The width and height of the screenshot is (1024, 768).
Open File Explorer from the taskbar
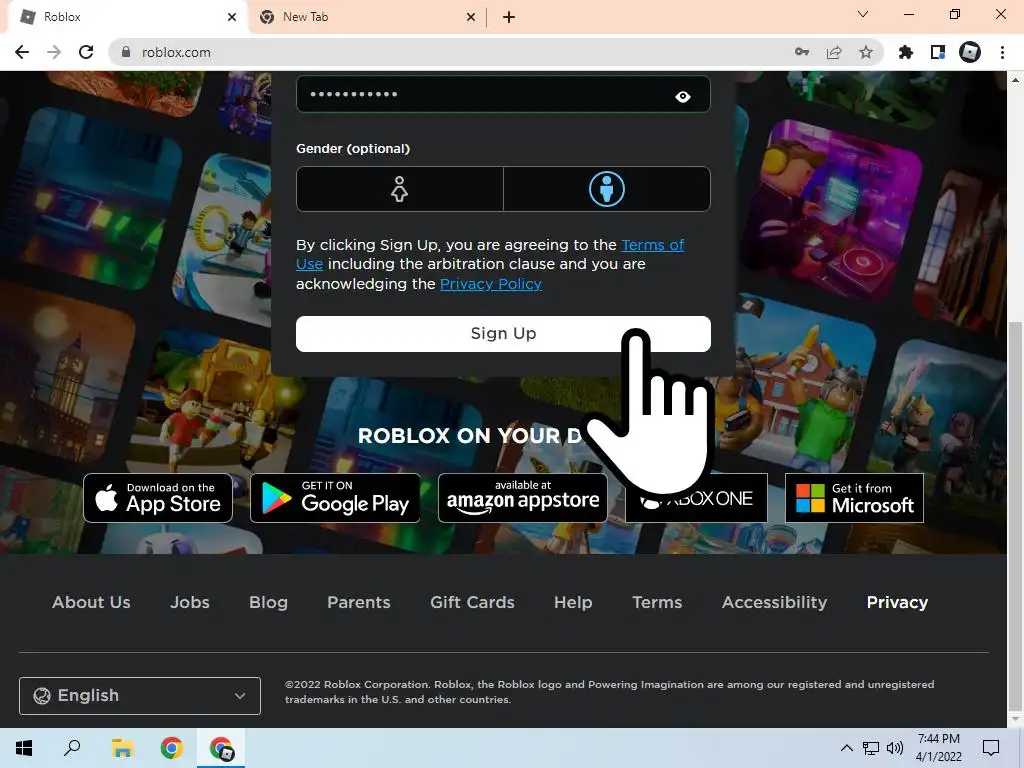coord(122,748)
